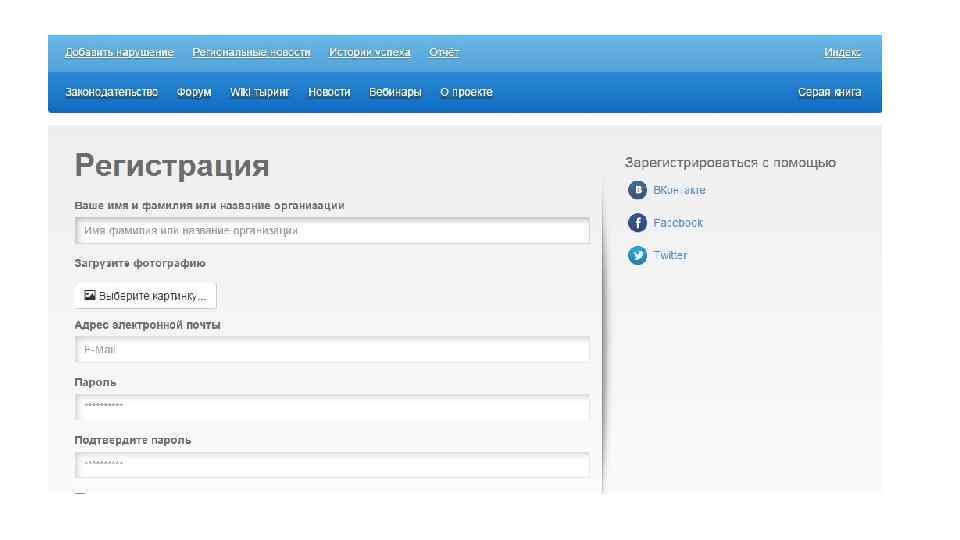Image resolution: width=960 pixels, height=540 pixels.
Task: Open the О проекте page
Action: coord(466,92)
